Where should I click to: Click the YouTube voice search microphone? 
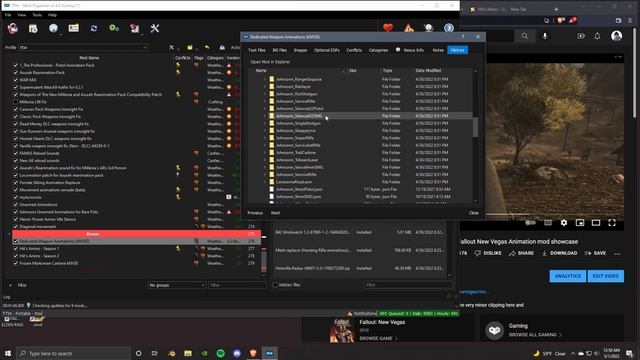pos(545,36)
